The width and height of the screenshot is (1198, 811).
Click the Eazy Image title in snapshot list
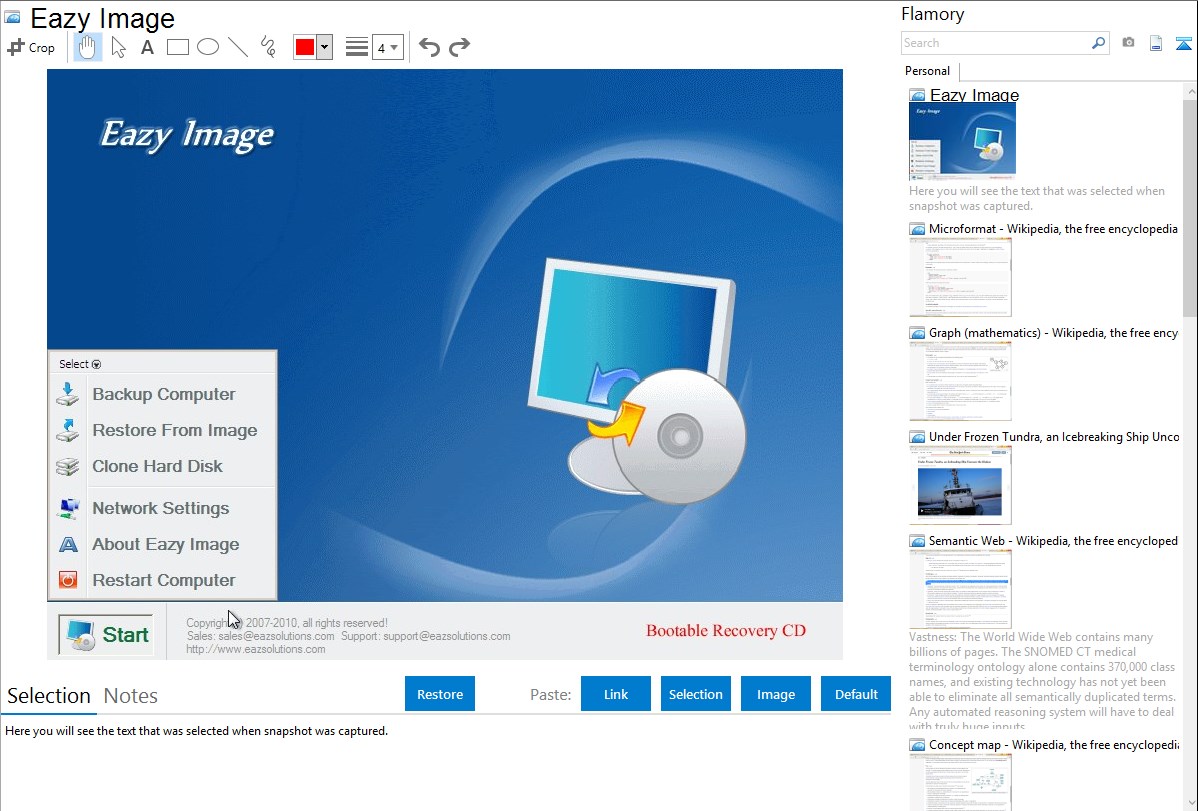pos(974,96)
